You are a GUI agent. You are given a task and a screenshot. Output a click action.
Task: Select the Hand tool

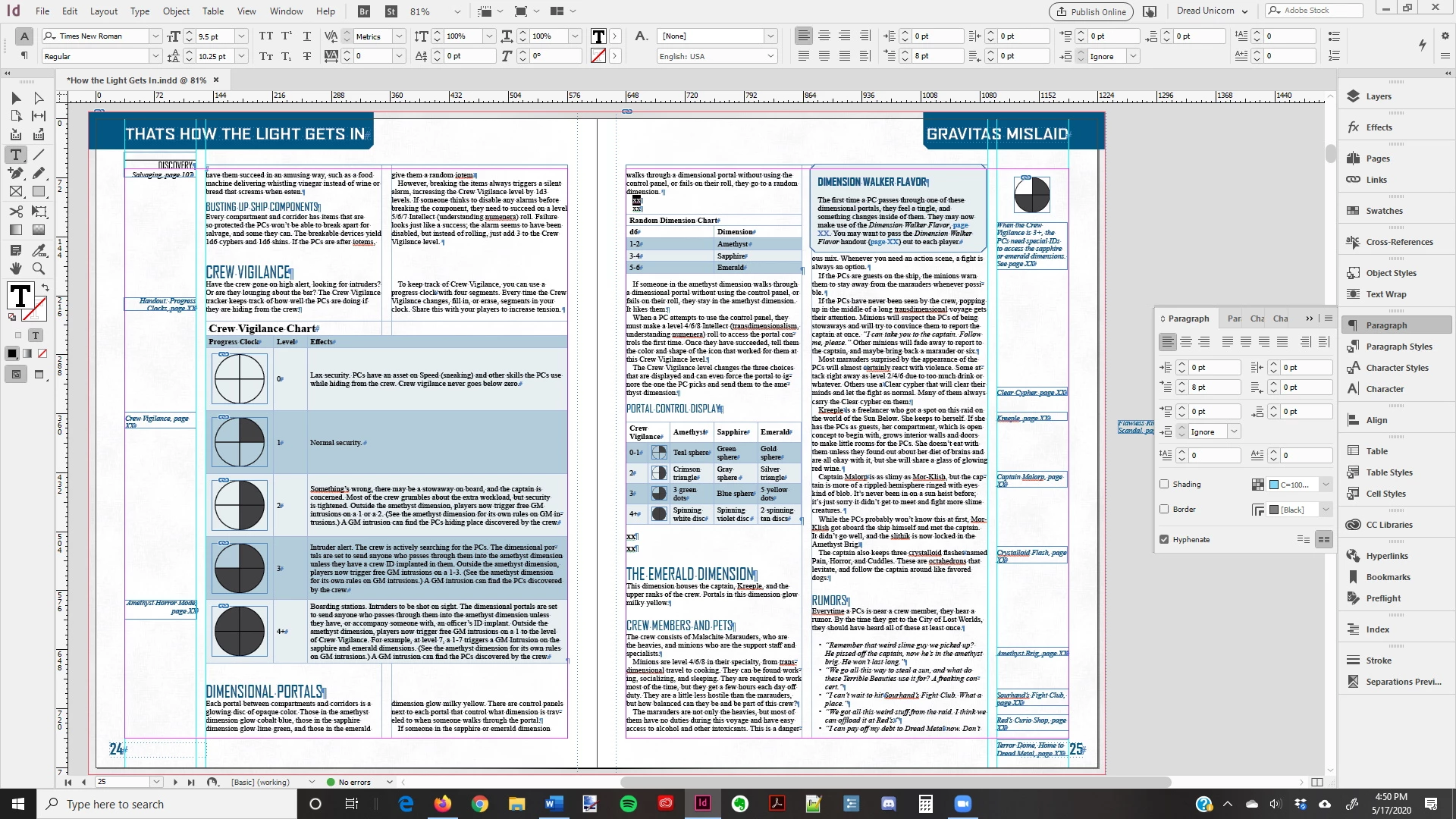click(x=15, y=268)
